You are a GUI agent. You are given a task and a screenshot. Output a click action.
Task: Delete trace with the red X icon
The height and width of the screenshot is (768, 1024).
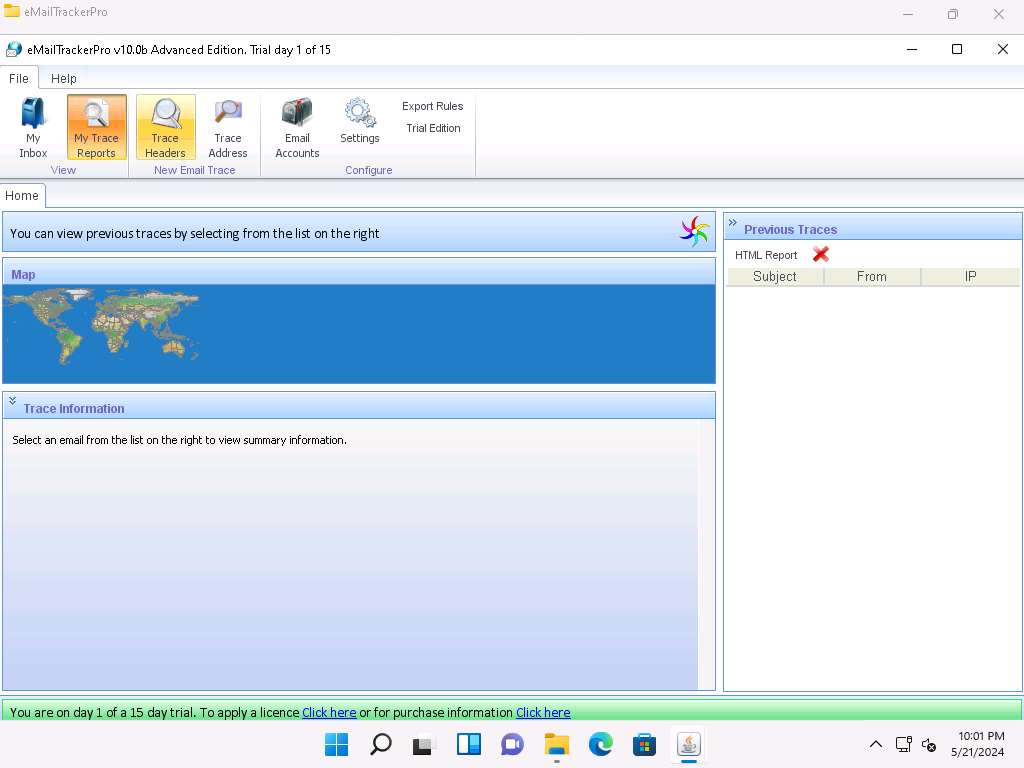tap(821, 255)
